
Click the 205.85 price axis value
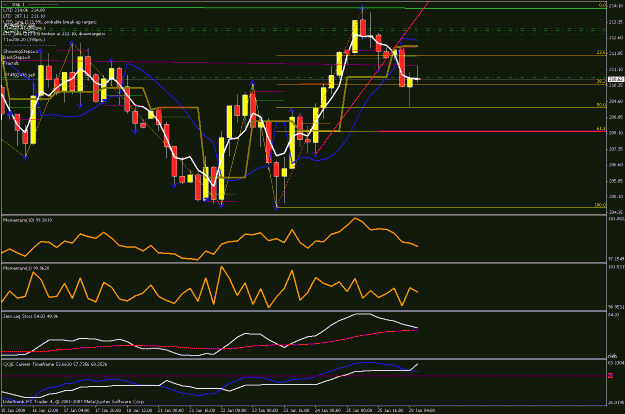616,181
